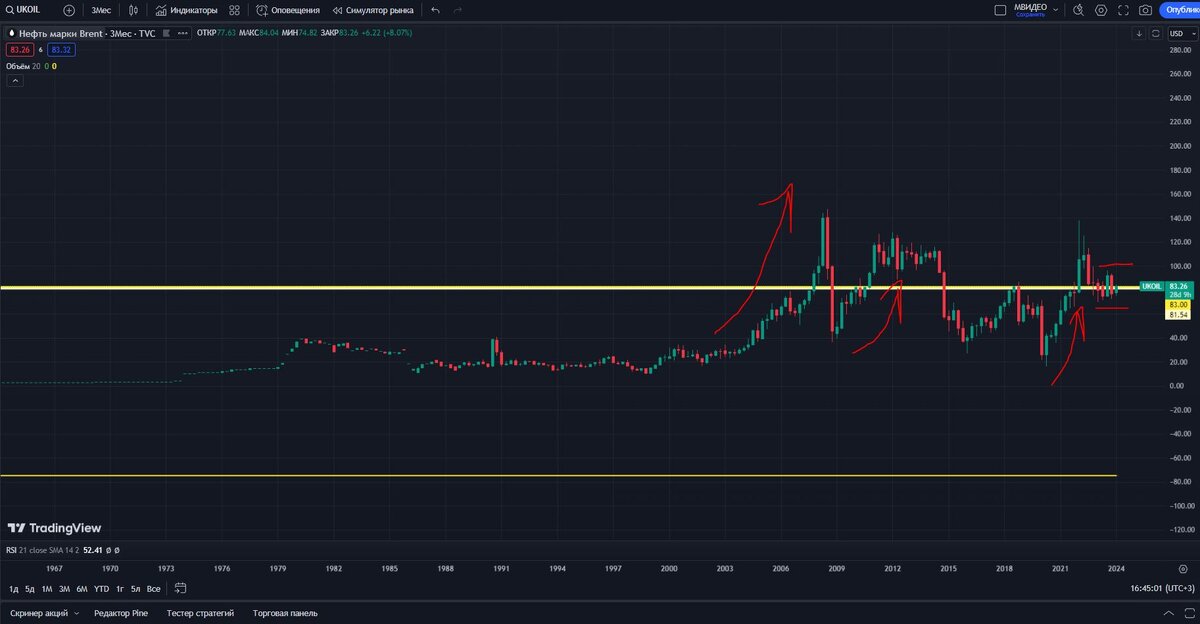Take a snapshot with the camera icon
This screenshot has height=624, width=1200.
click(x=1145, y=10)
